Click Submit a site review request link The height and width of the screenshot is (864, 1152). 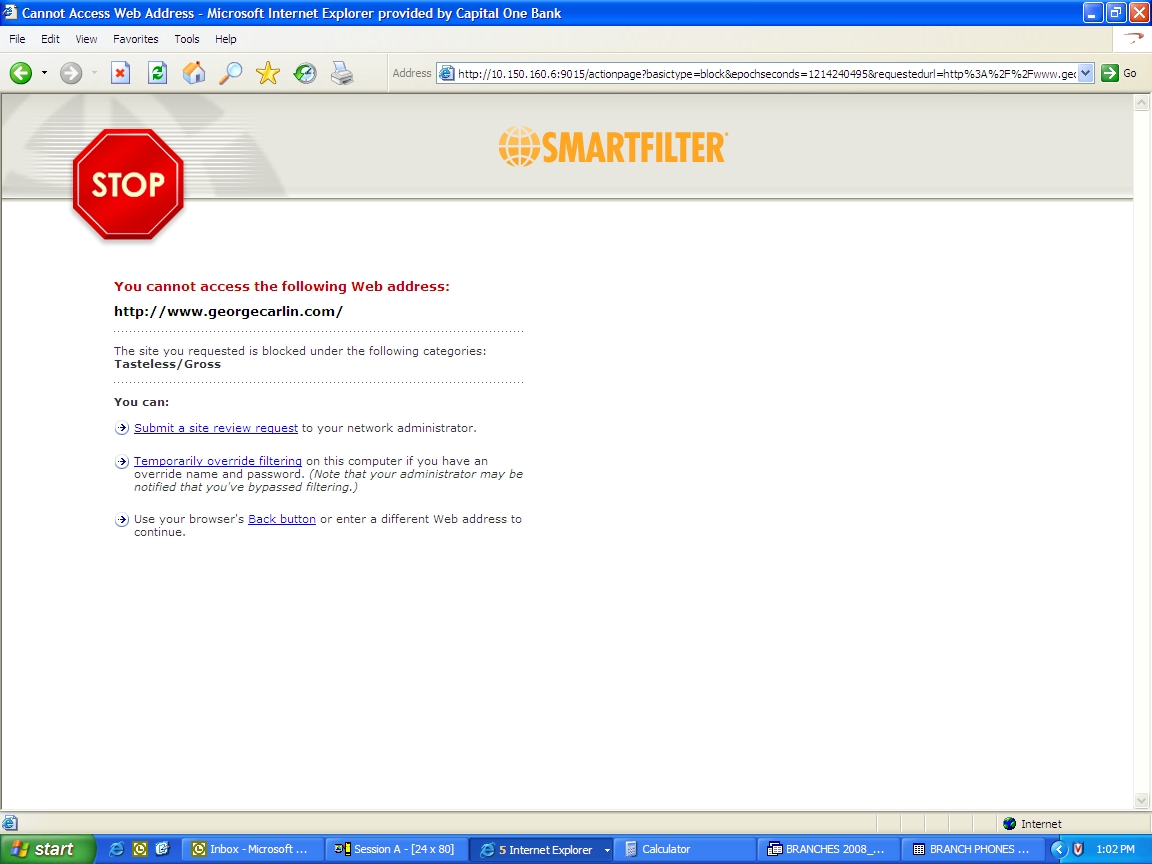[x=216, y=428]
